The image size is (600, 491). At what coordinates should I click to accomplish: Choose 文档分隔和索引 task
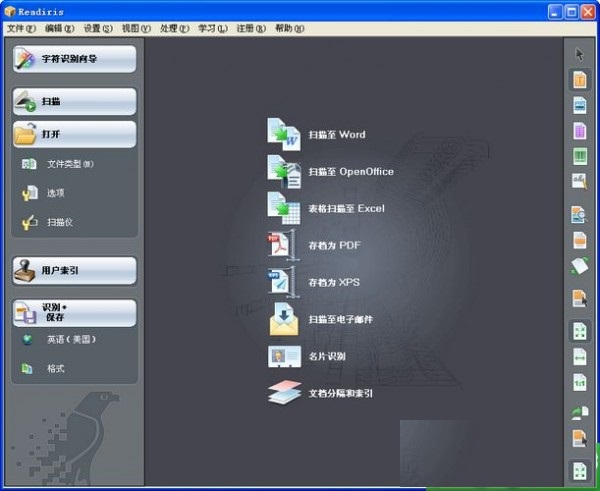[320, 393]
